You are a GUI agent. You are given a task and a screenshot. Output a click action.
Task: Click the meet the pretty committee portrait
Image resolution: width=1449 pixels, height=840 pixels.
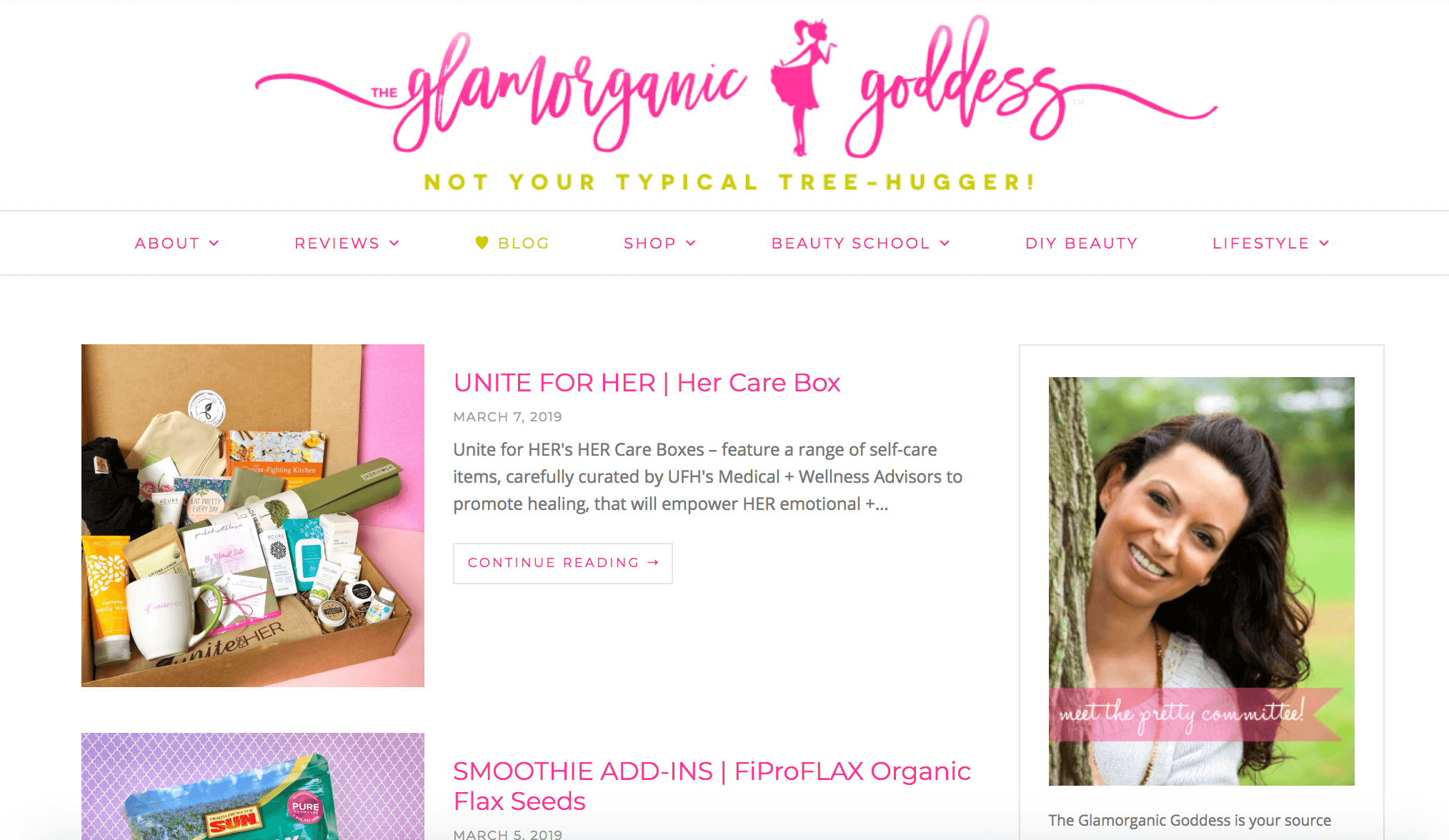1202,581
